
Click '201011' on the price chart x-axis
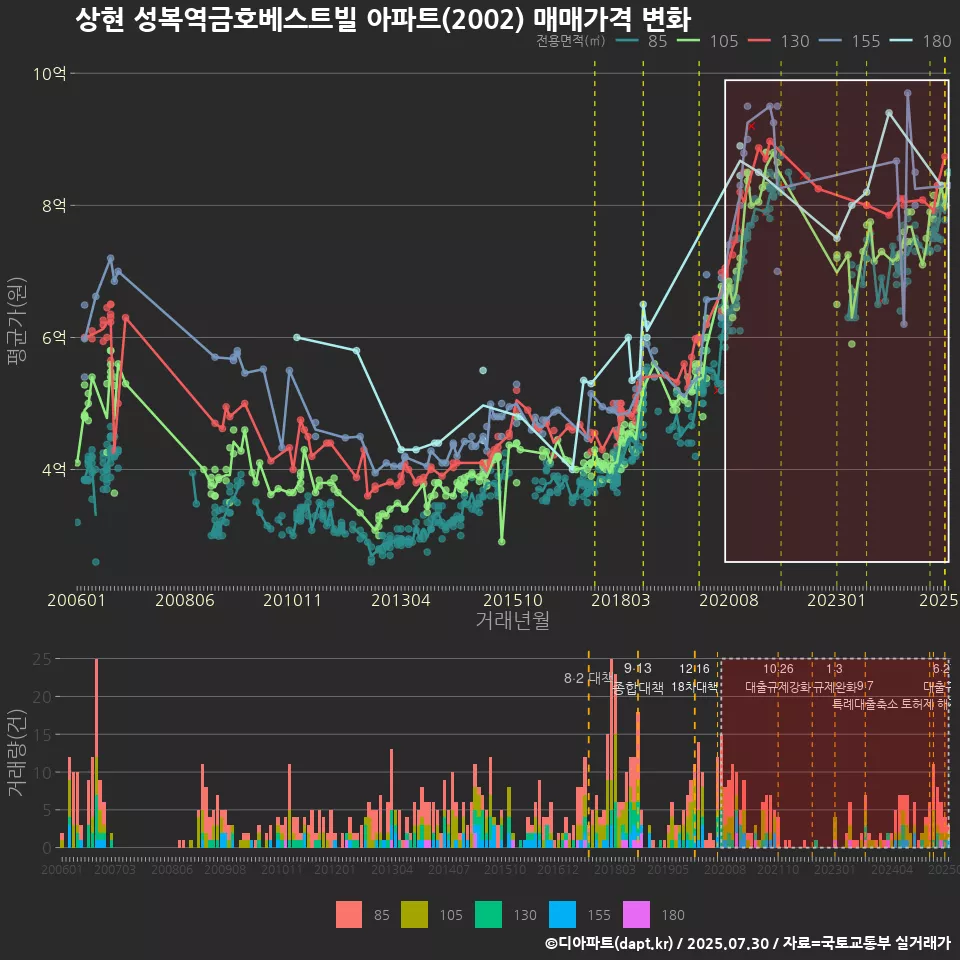pos(293,600)
